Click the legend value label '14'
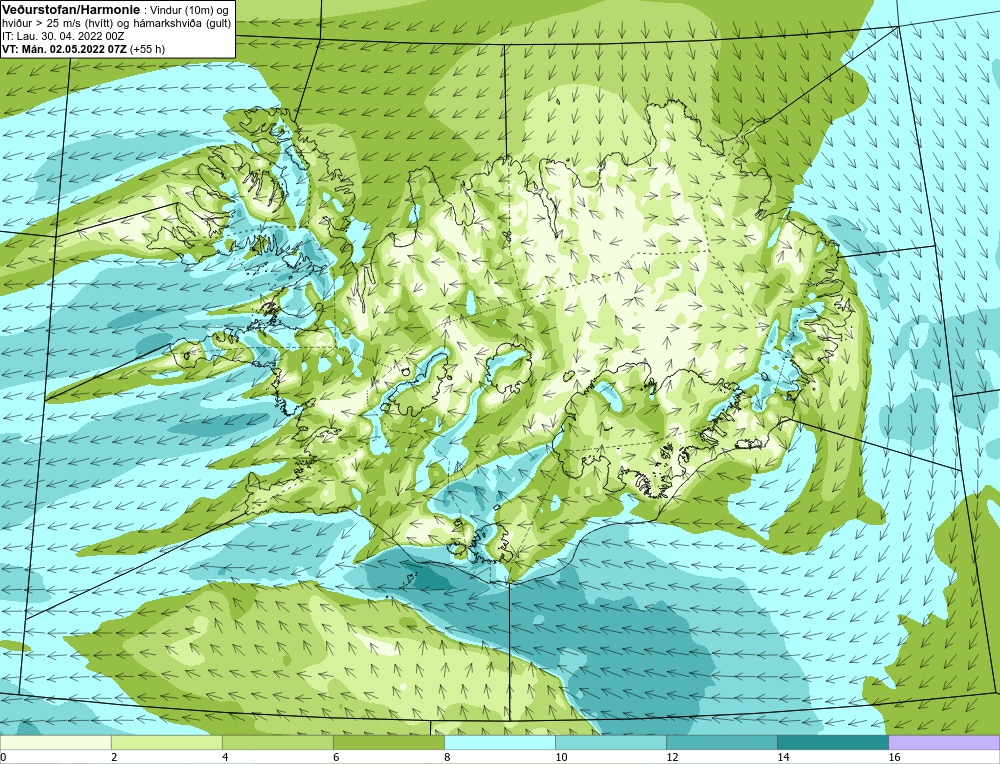The height and width of the screenshot is (764, 1000). [783, 757]
